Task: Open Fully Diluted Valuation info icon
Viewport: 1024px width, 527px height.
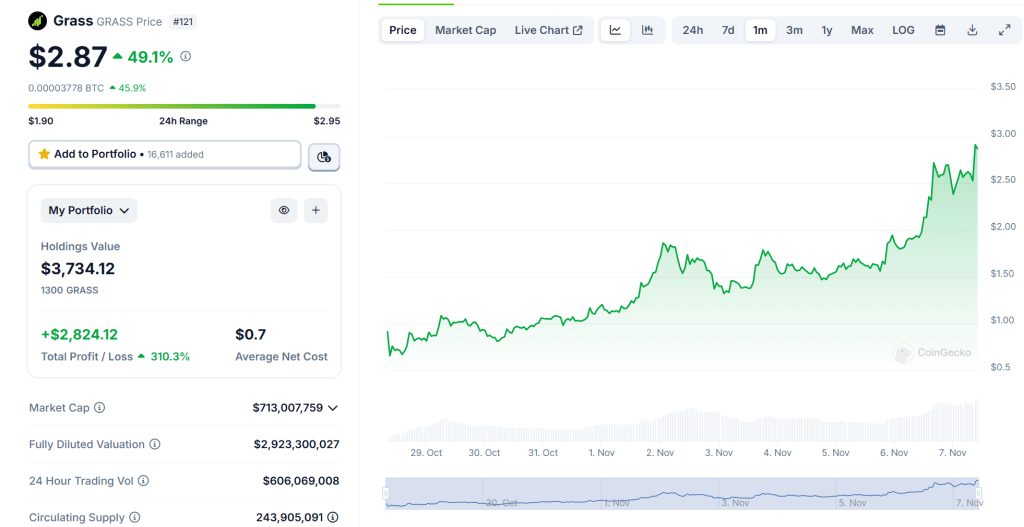Action: coord(155,444)
